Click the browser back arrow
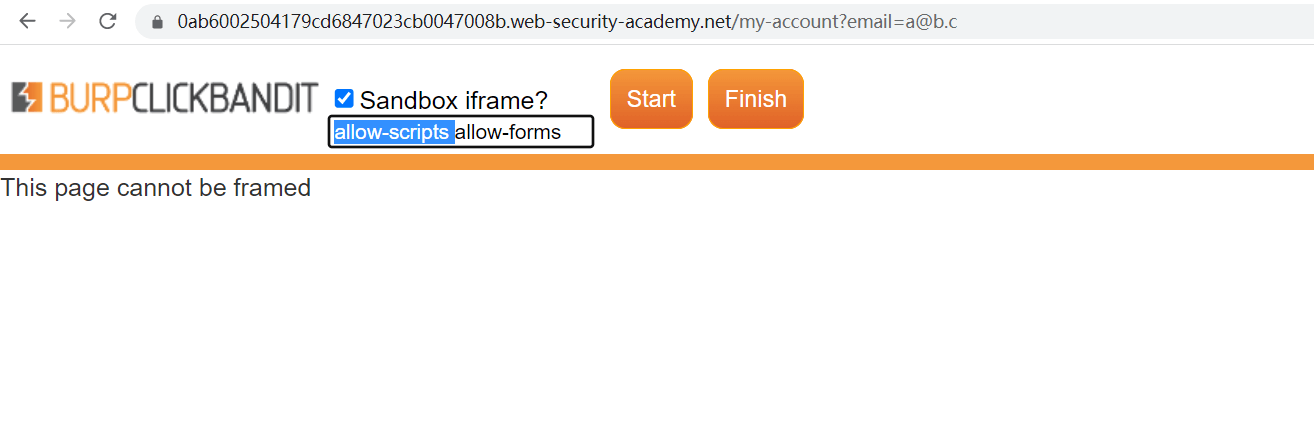Image resolution: width=1314 pixels, height=428 pixels. 27,21
